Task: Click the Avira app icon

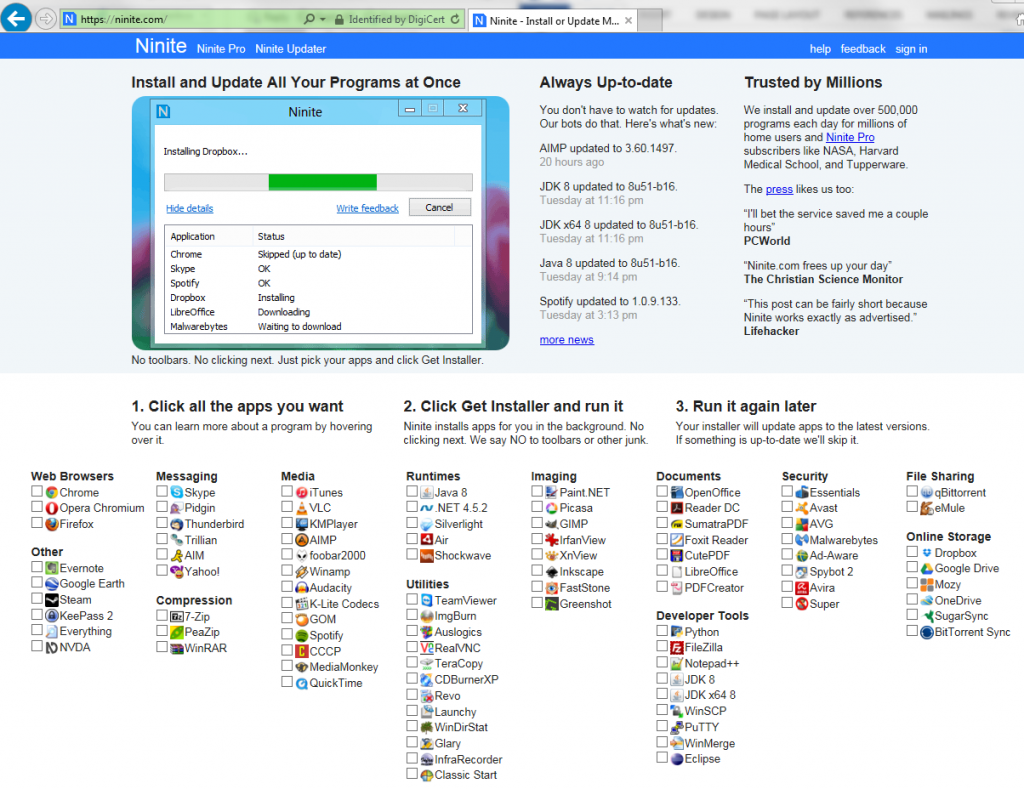Action: (802, 588)
